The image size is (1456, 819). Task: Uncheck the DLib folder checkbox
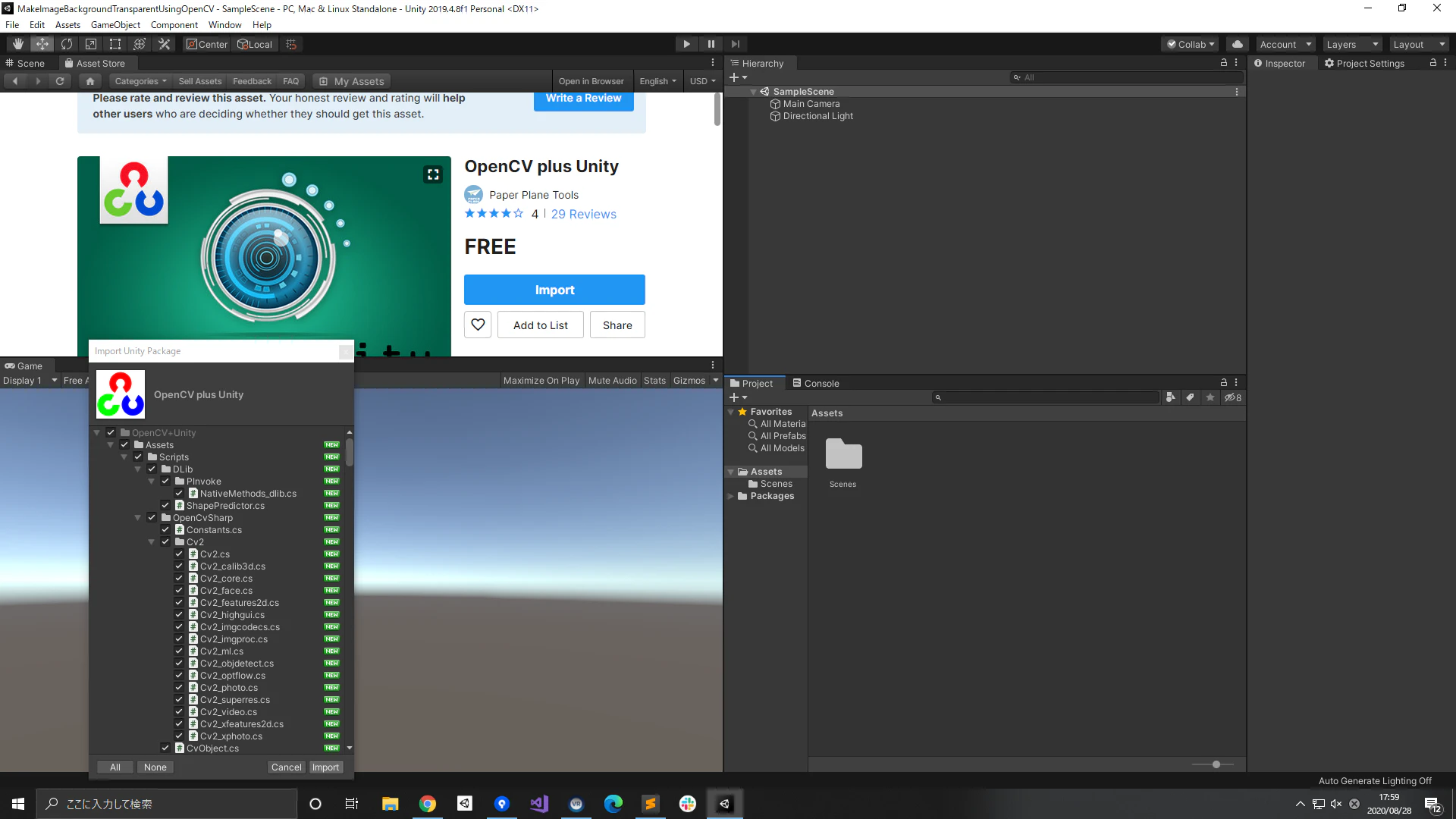click(152, 469)
